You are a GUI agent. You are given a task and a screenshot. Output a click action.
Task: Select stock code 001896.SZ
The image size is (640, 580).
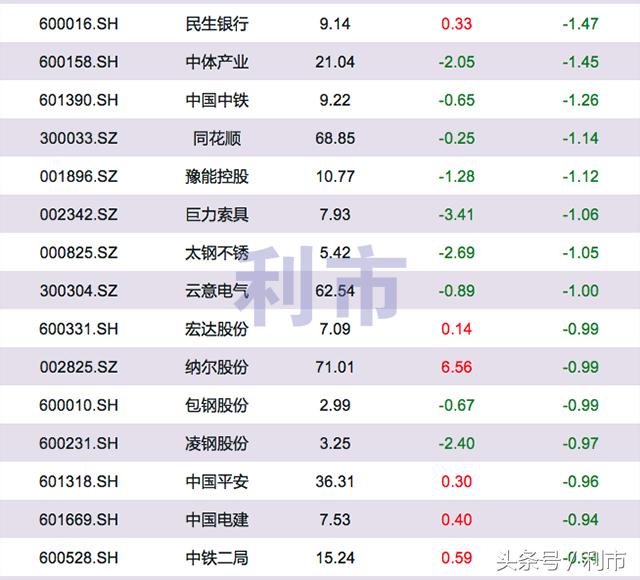(79, 176)
